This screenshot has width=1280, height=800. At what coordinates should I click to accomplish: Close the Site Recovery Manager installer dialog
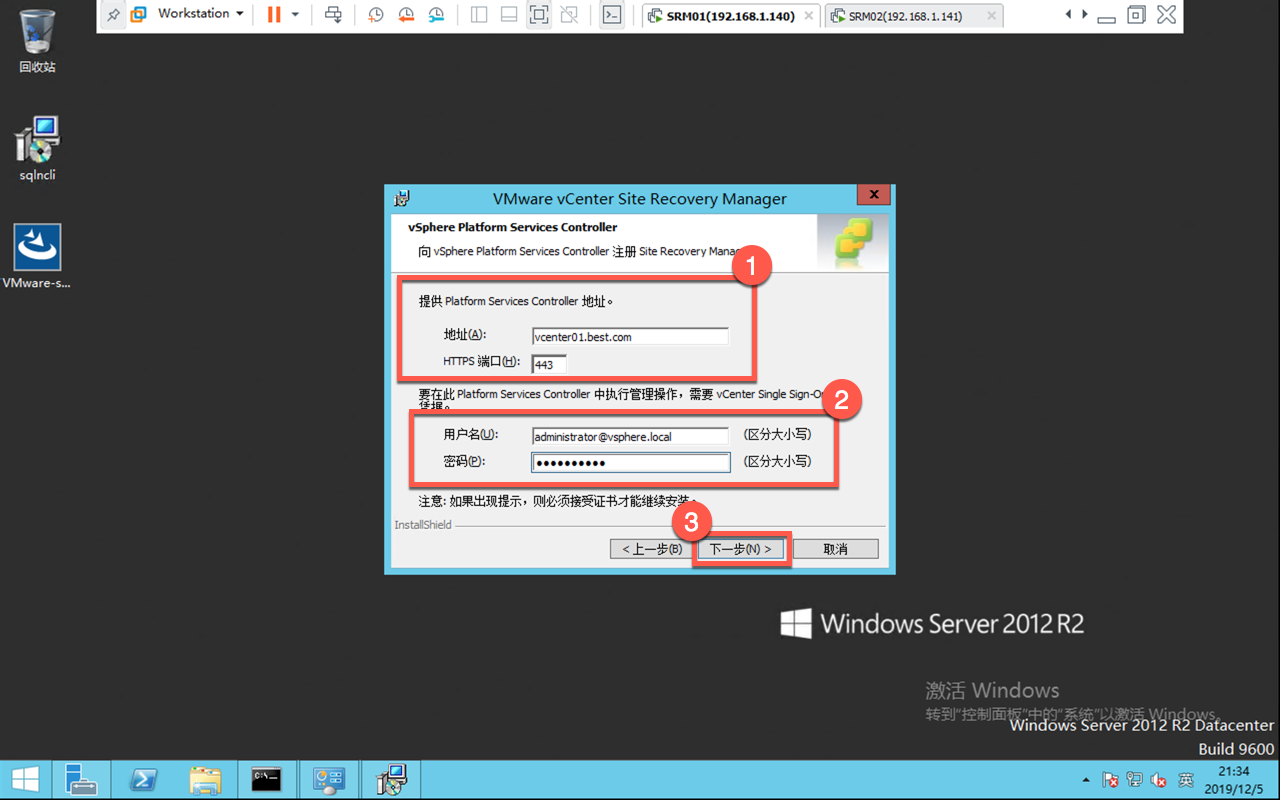(873, 195)
